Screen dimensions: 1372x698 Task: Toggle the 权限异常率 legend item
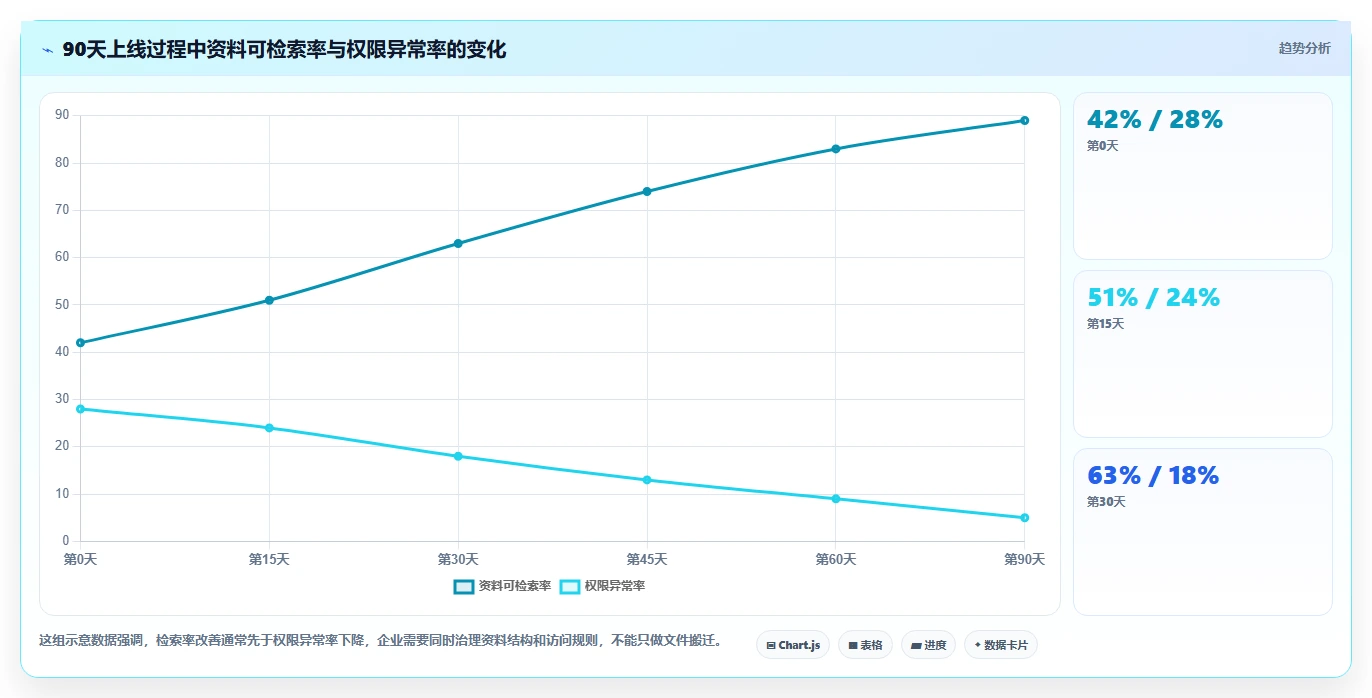tap(602, 586)
